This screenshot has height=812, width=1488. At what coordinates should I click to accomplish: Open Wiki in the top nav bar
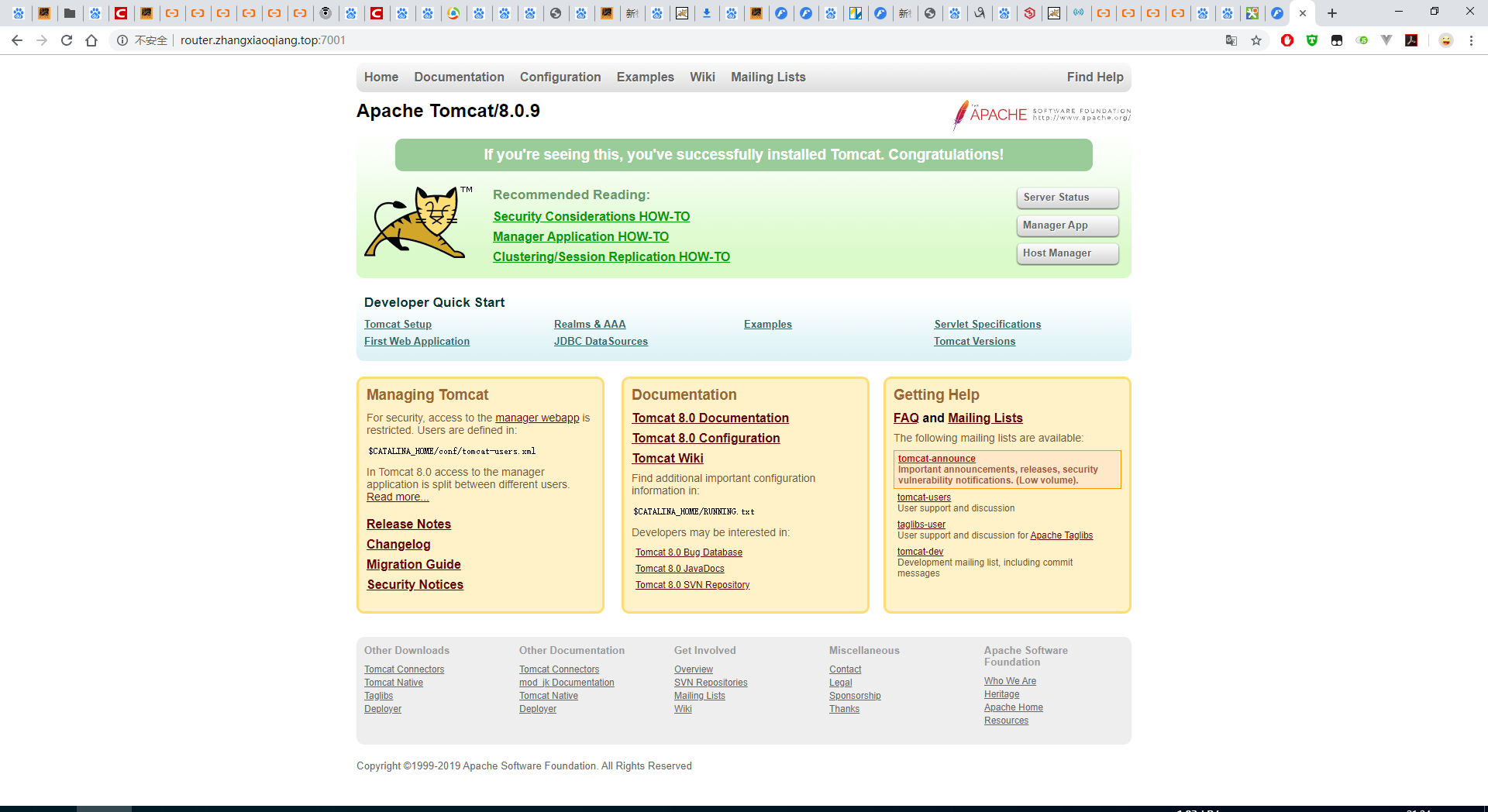coord(702,77)
